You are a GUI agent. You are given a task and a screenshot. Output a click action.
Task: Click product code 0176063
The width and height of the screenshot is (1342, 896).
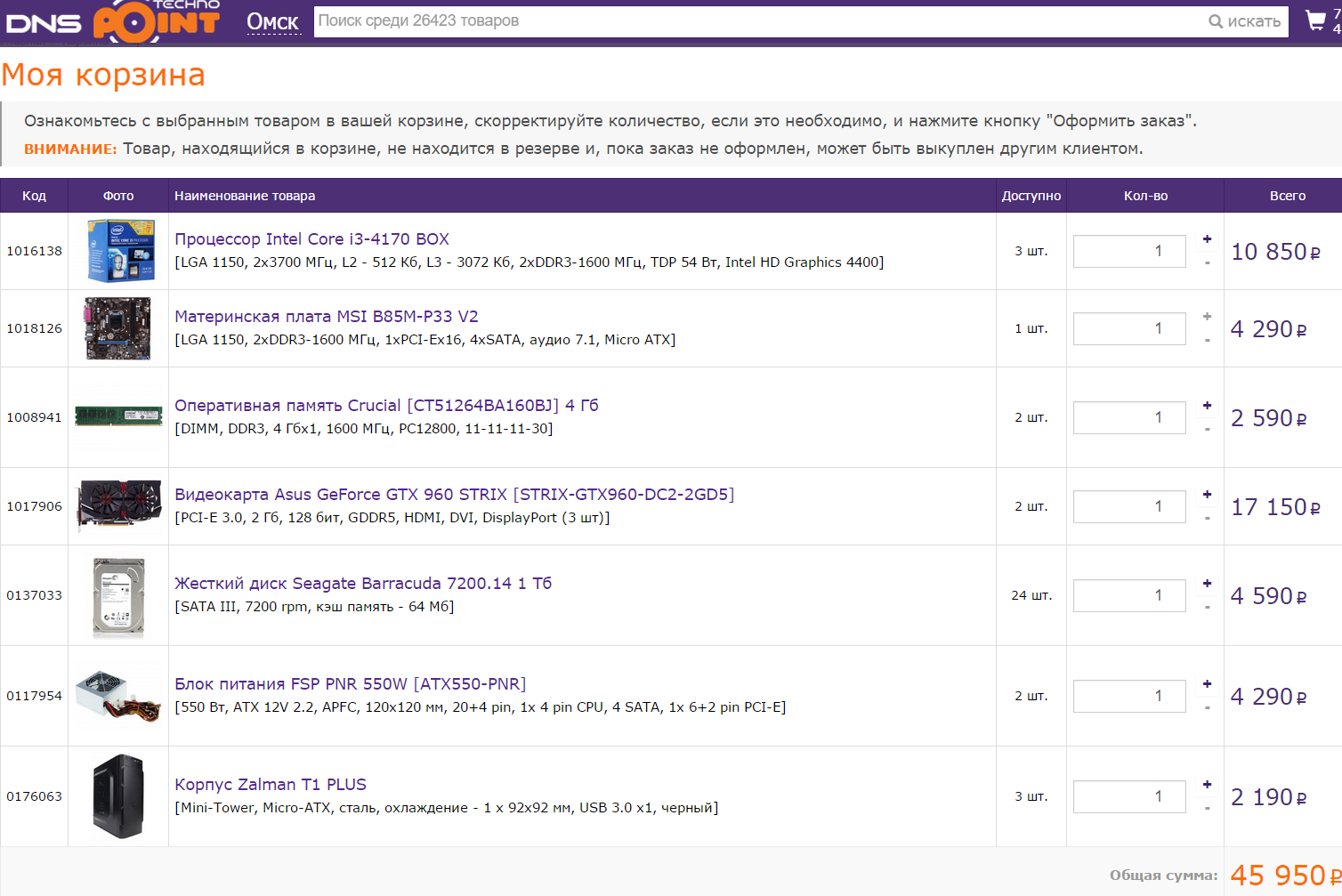[x=34, y=796]
